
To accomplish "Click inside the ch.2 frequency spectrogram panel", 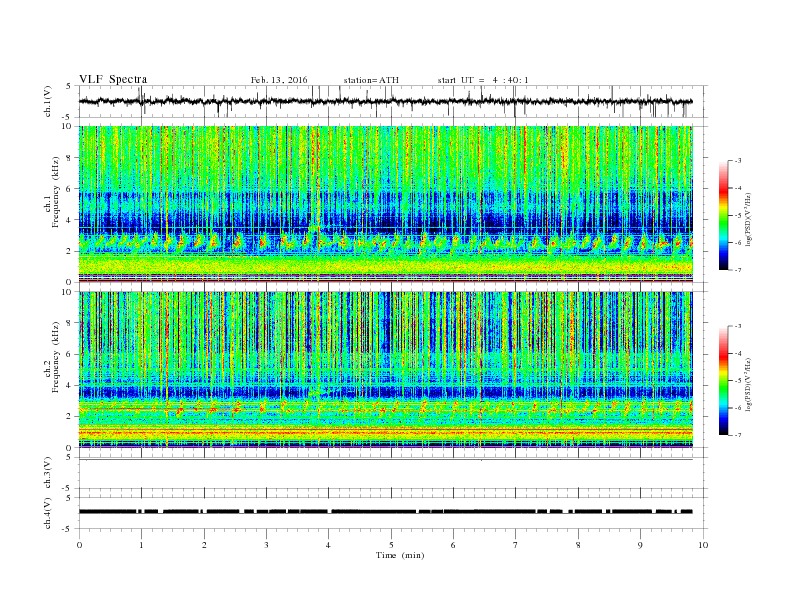I will [386, 370].
